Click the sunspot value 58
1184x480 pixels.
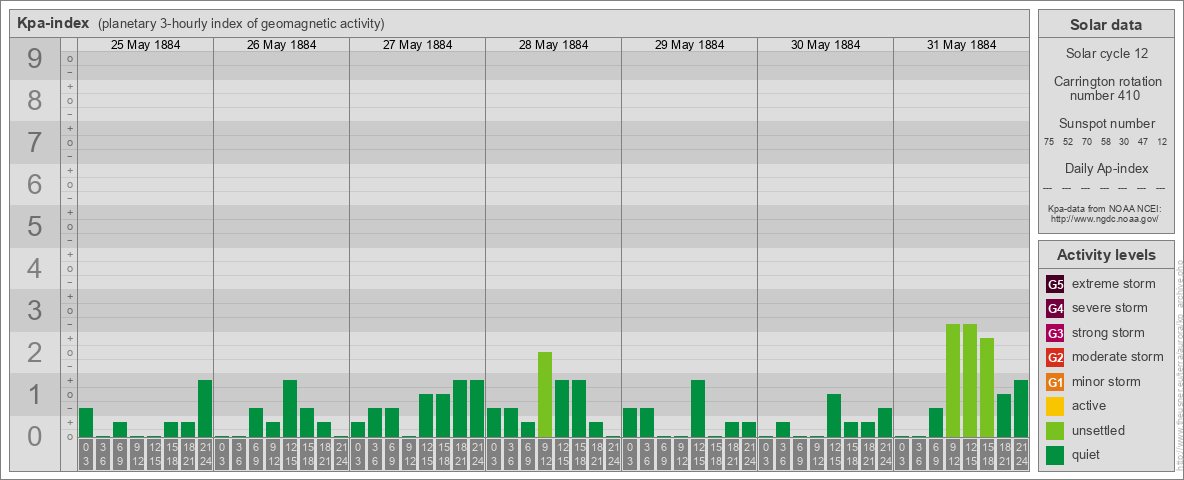pyautogui.click(x=1105, y=142)
